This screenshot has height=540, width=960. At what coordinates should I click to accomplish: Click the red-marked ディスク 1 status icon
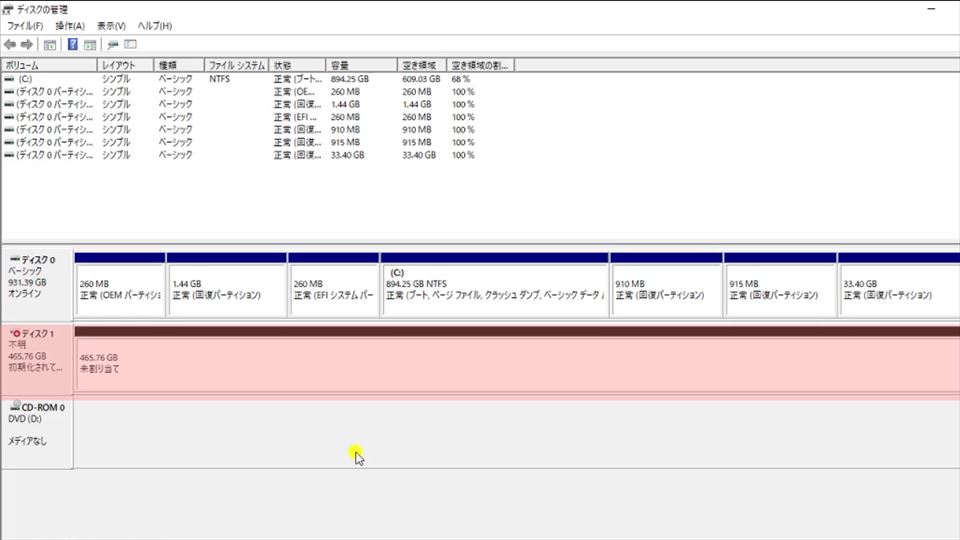[x=15, y=333]
